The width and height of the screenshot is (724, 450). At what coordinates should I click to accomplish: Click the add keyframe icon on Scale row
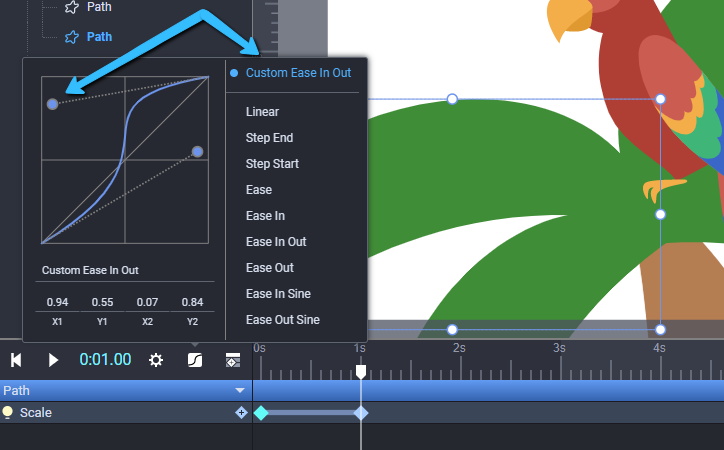coord(241,413)
